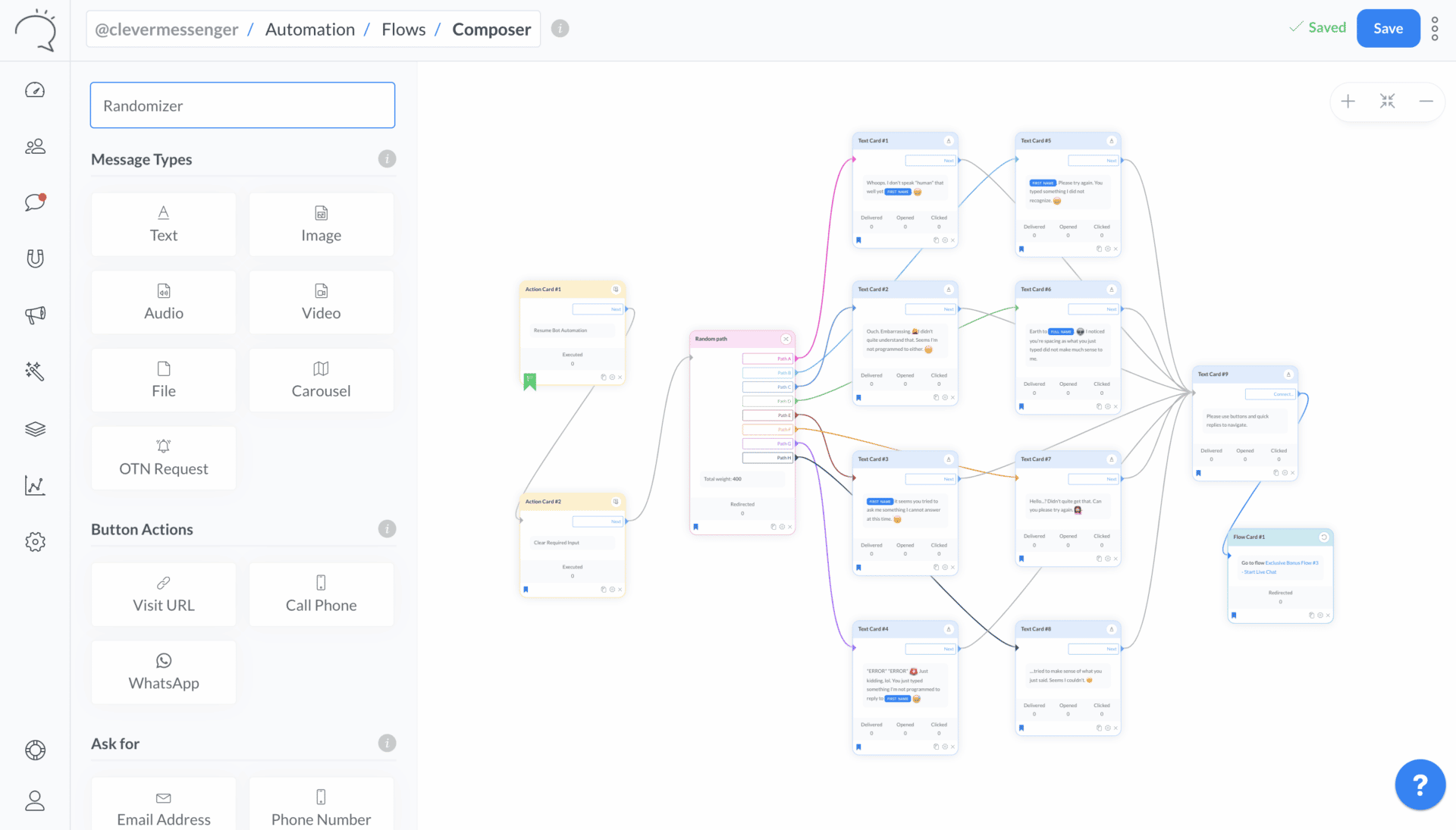
Task: Open the three-dot more options menu
Action: click(x=1435, y=29)
